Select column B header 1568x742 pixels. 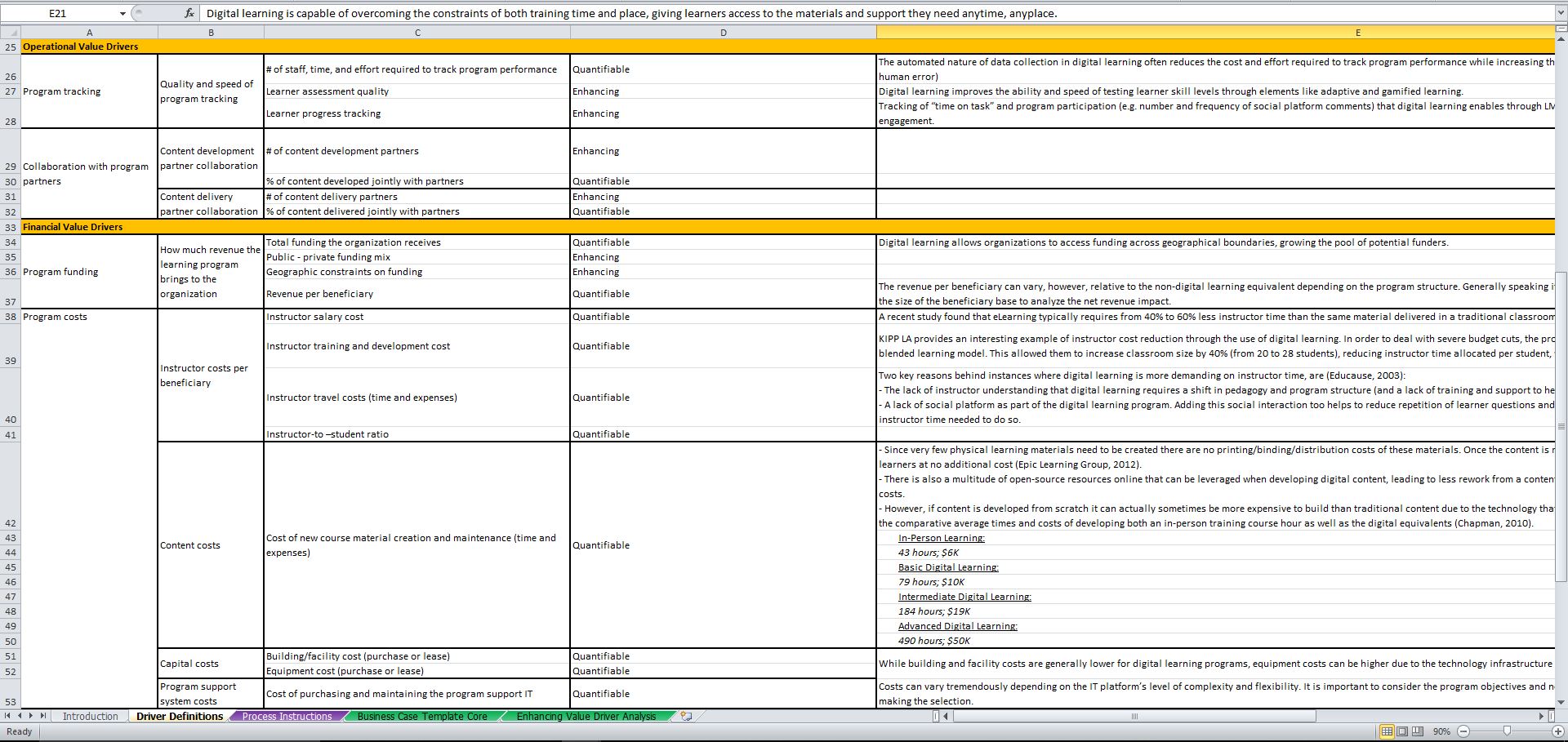pyautogui.click(x=211, y=33)
